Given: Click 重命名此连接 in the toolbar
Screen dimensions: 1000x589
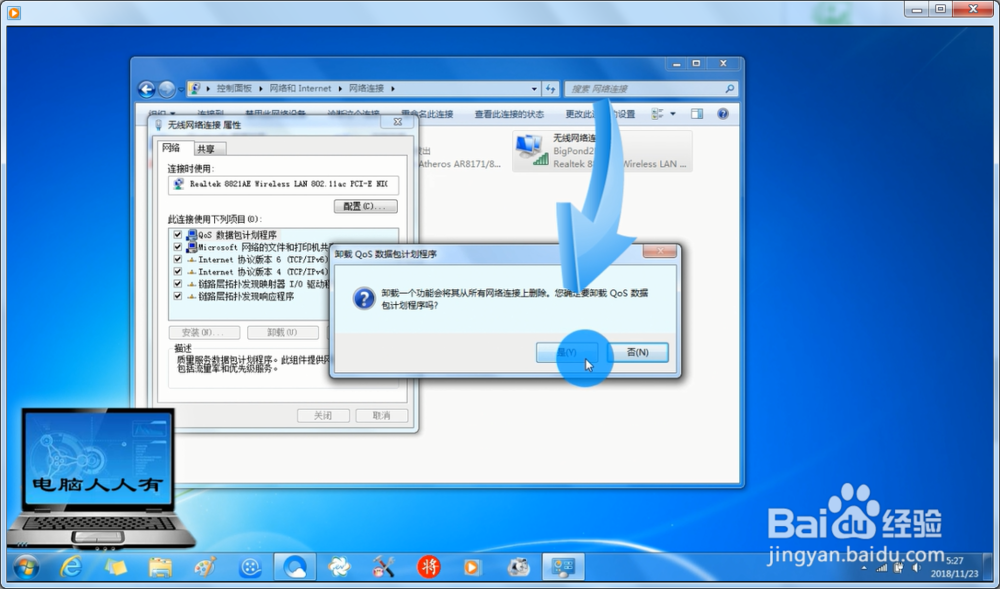Looking at the screenshot, I should [427, 114].
